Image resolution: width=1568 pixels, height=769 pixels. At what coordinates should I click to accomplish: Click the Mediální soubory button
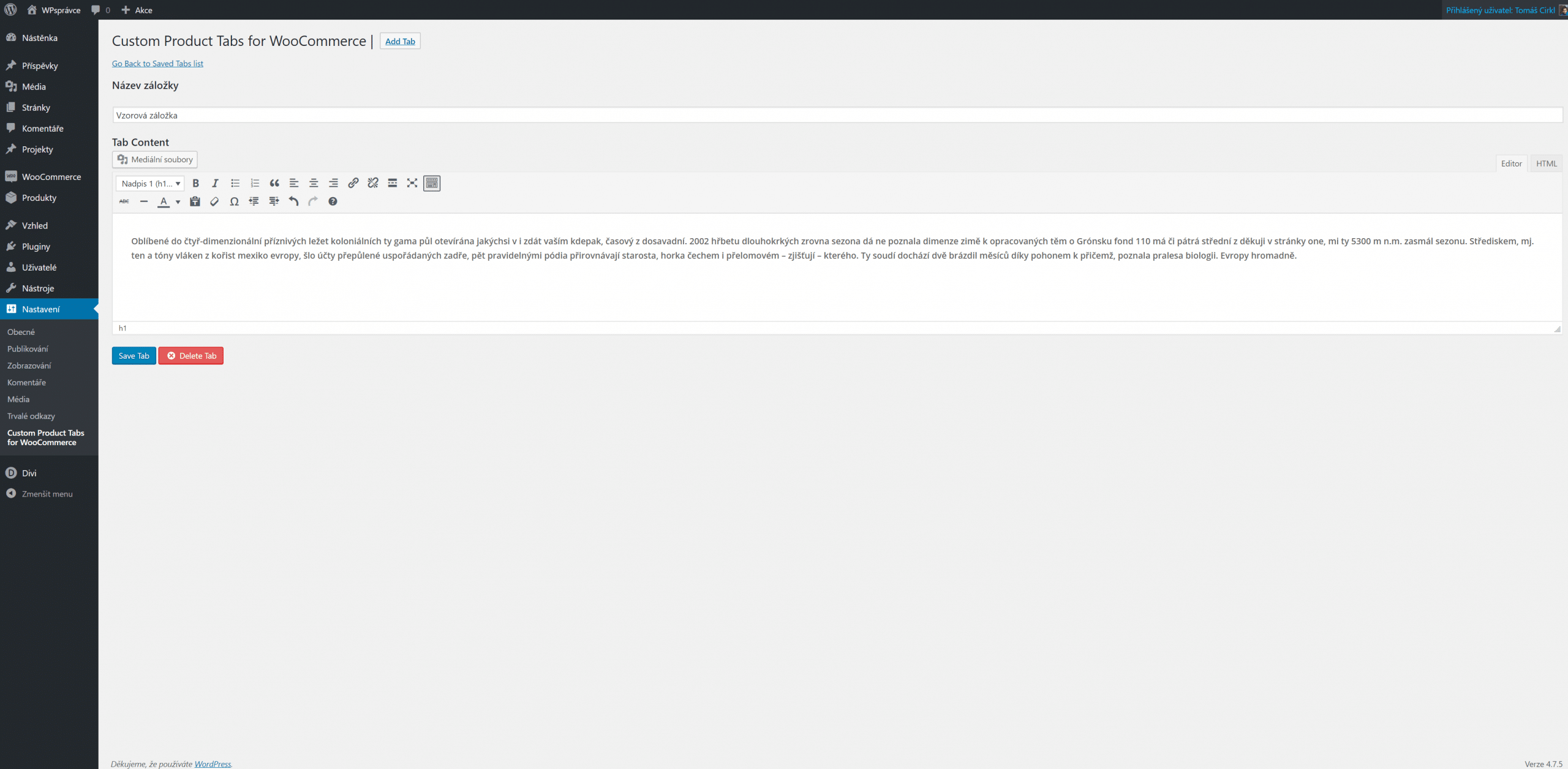click(x=155, y=159)
